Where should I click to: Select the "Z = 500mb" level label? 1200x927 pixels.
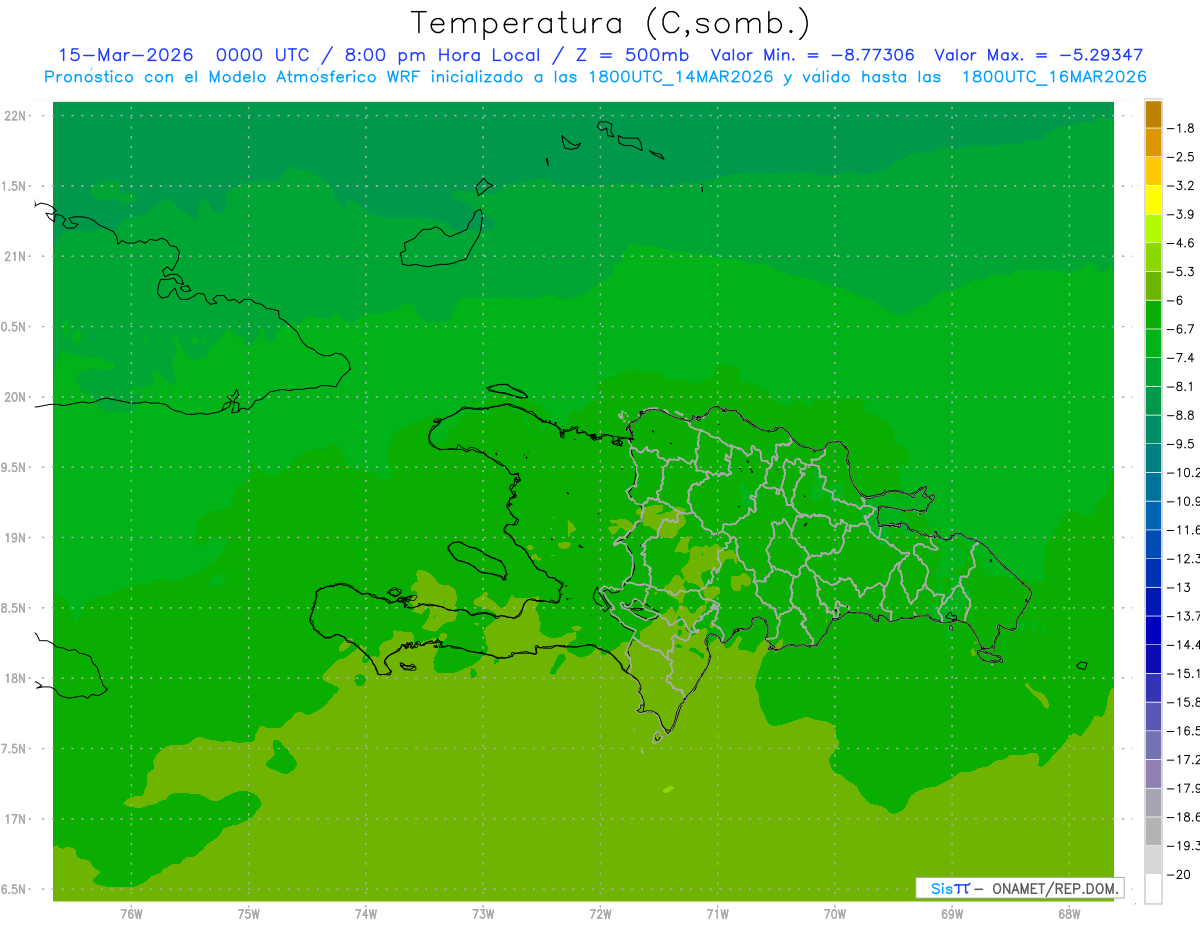click(x=631, y=55)
